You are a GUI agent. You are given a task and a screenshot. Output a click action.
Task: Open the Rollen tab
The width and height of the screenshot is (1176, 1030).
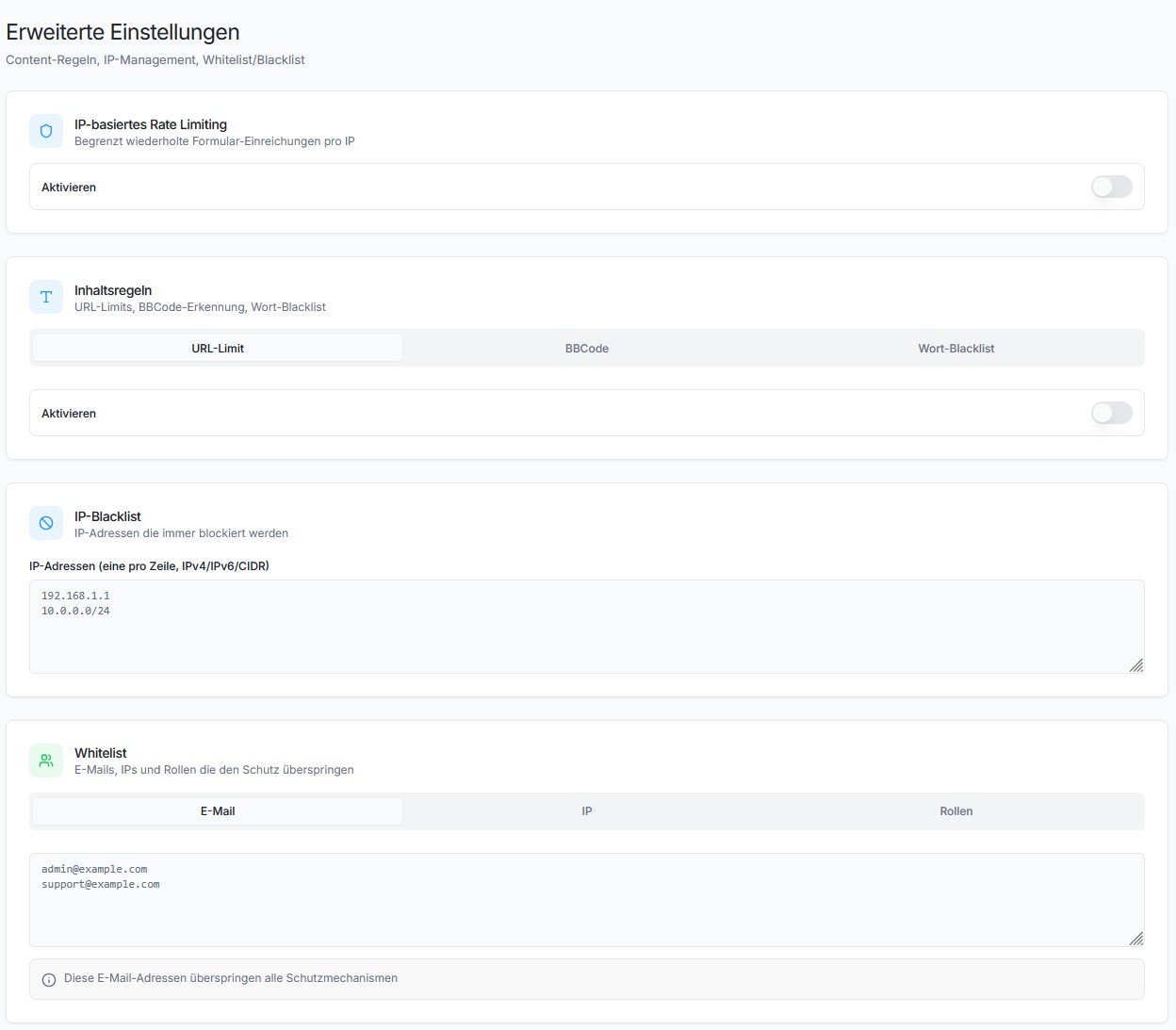coord(955,810)
